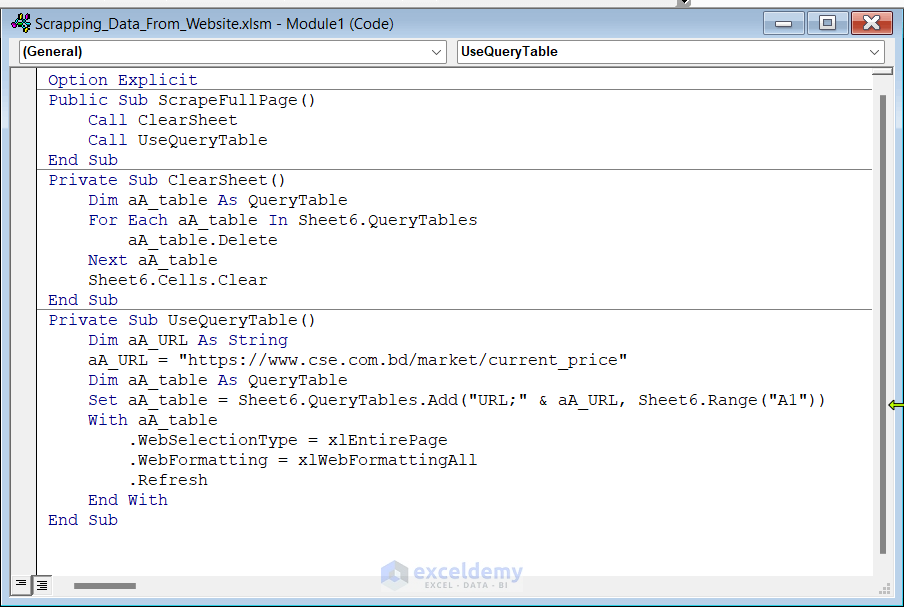The image size is (904, 607).
Task: Maximize the Module1 code window
Action: point(828,23)
